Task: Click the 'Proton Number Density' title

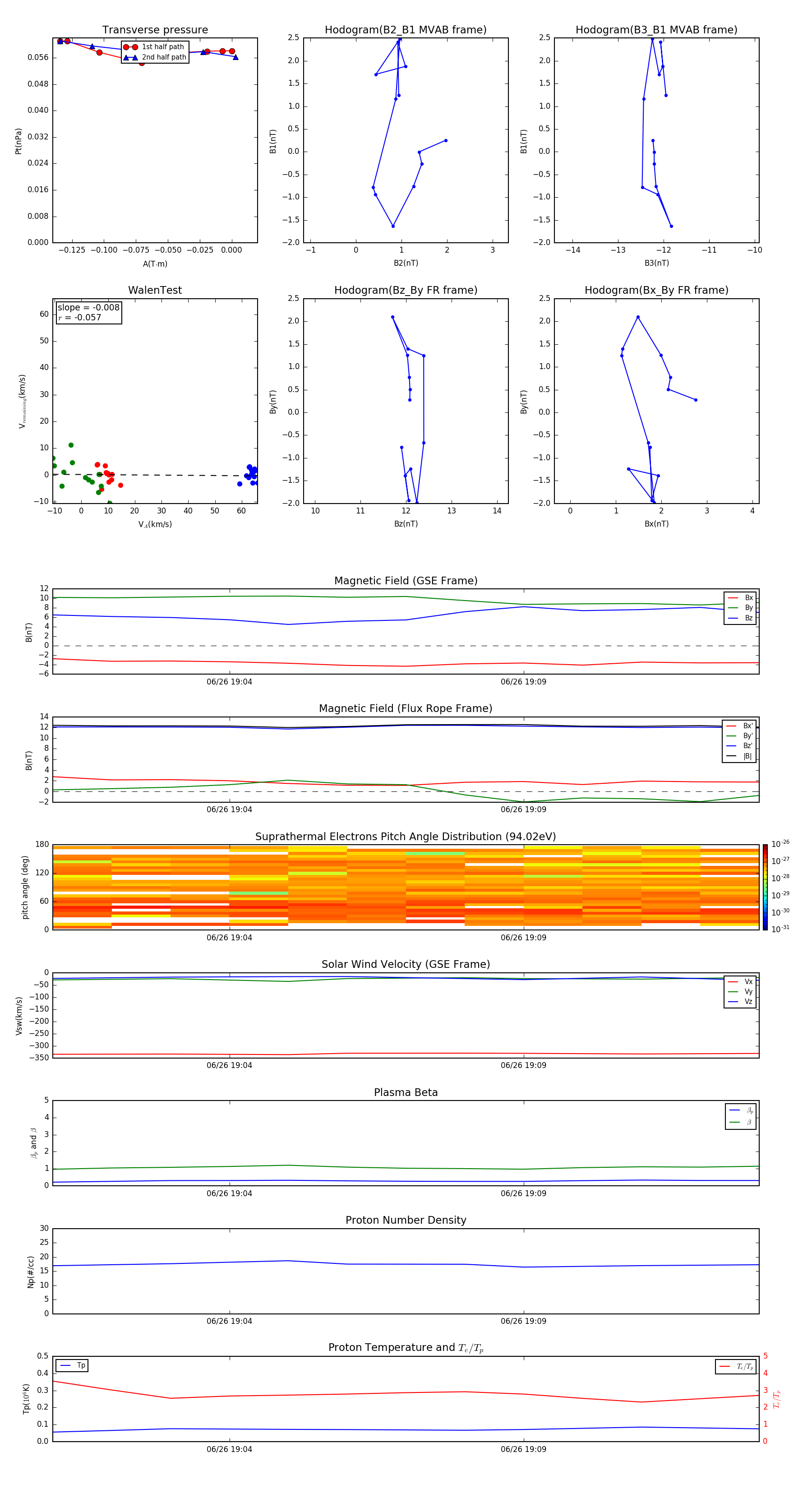Action: coord(406,1220)
